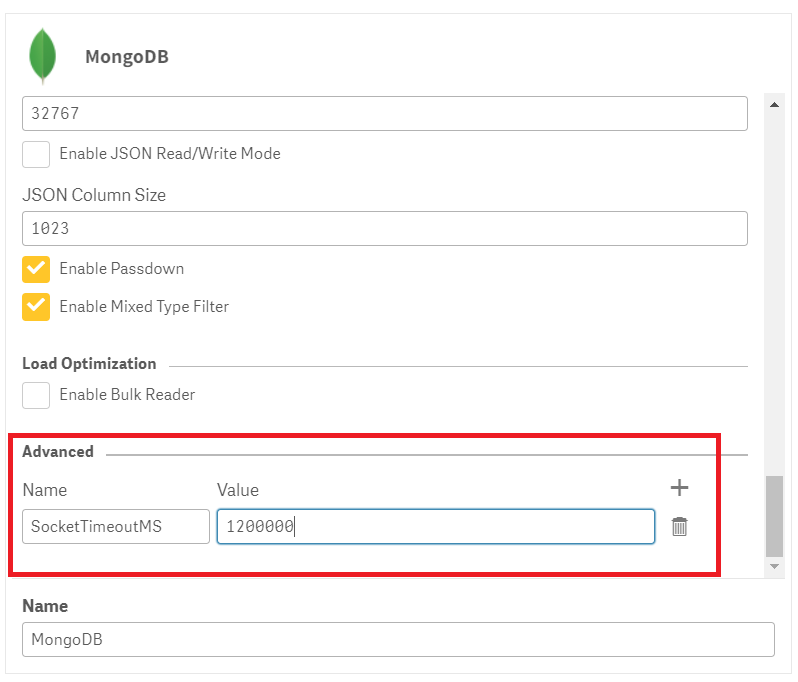Viewport: 798px width, 682px height.
Task: Click the scrollbar up arrow
Action: [x=774, y=104]
